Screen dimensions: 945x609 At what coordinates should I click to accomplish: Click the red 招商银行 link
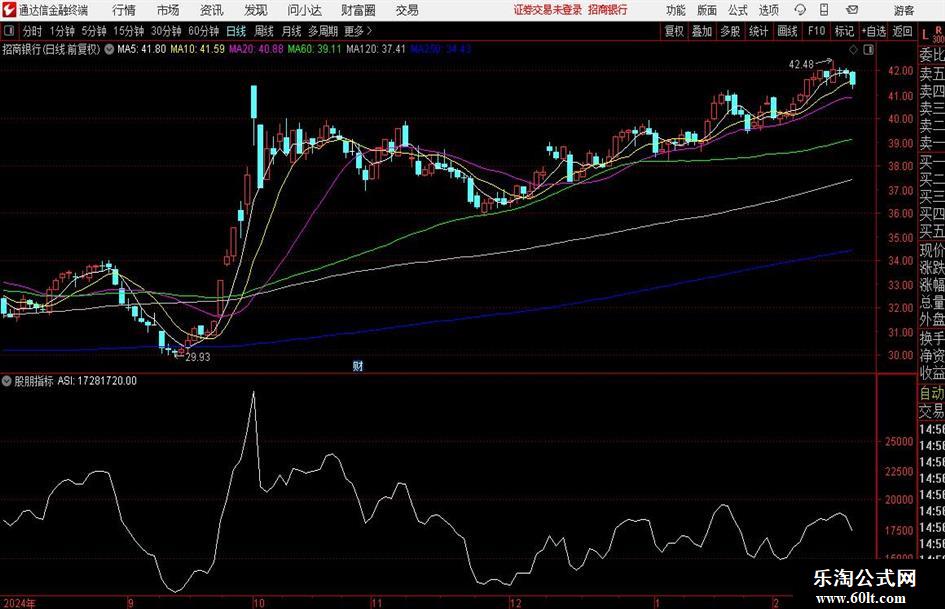point(608,10)
